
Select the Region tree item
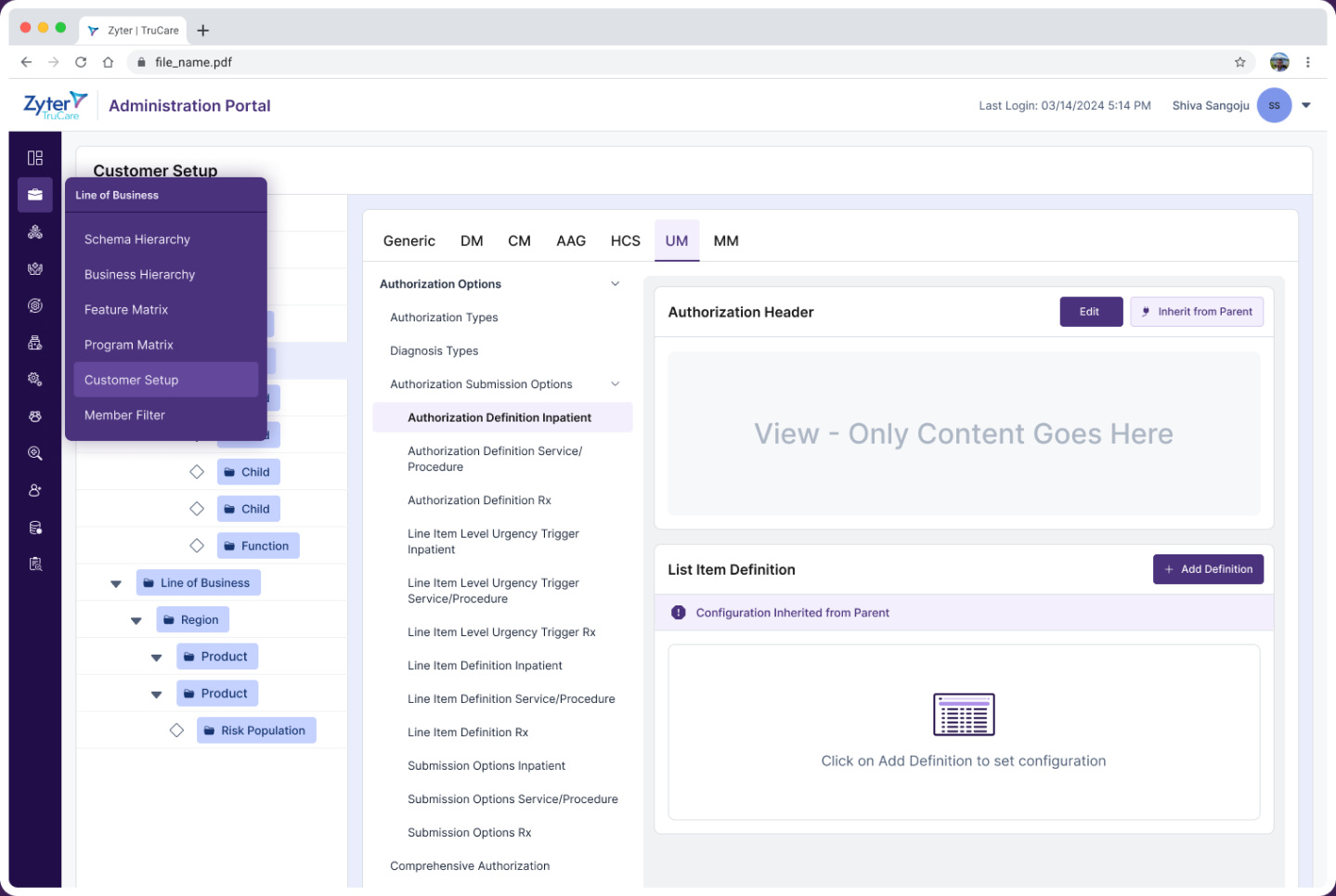pyautogui.click(x=192, y=620)
